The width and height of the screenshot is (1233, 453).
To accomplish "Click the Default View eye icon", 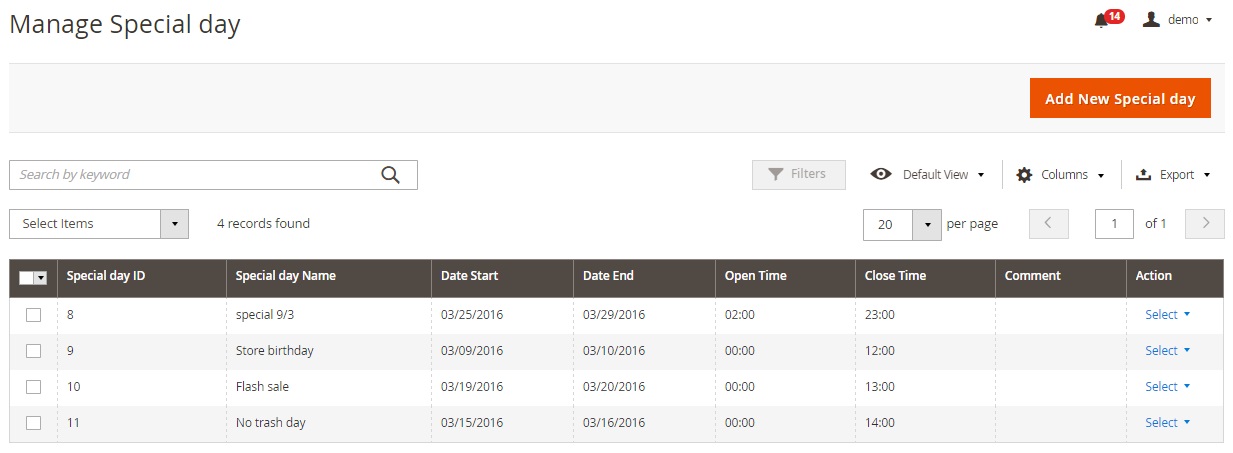I will (x=880, y=174).
